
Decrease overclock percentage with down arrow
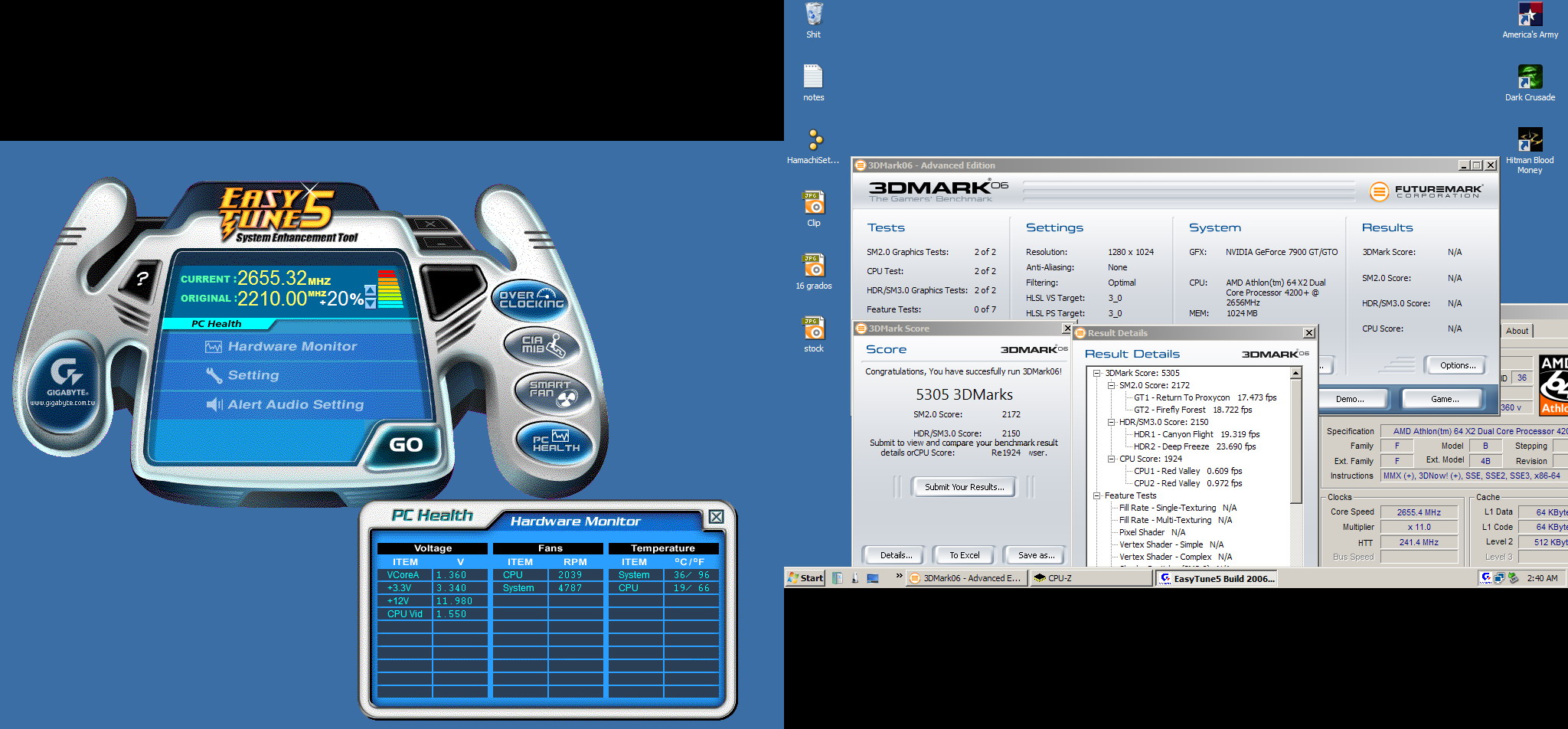[371, 303]
